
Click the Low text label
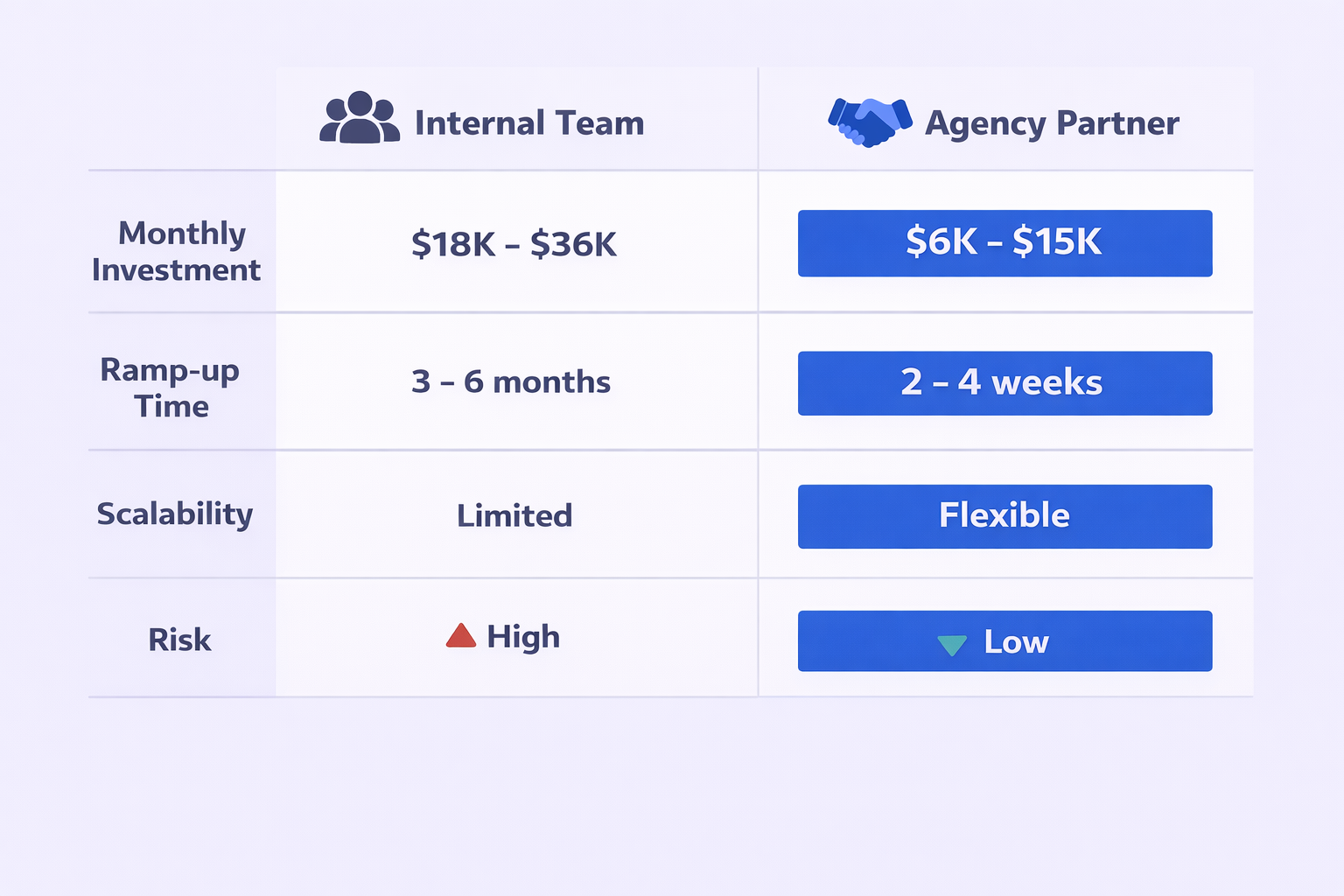coord(1016,642)
